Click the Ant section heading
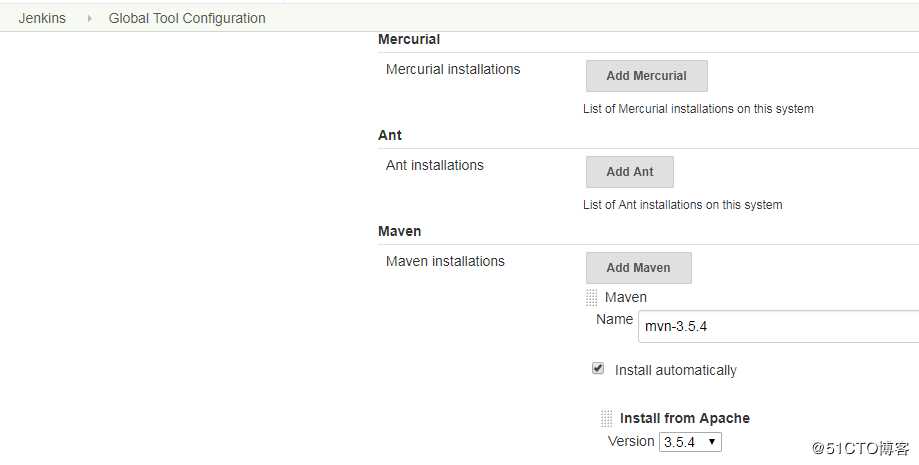 pyautogui.click(x=390, y=135)
